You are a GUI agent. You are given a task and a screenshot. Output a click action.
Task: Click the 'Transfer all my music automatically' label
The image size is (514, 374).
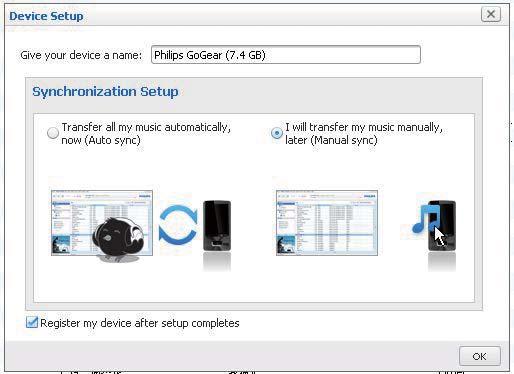click(146, 134)
